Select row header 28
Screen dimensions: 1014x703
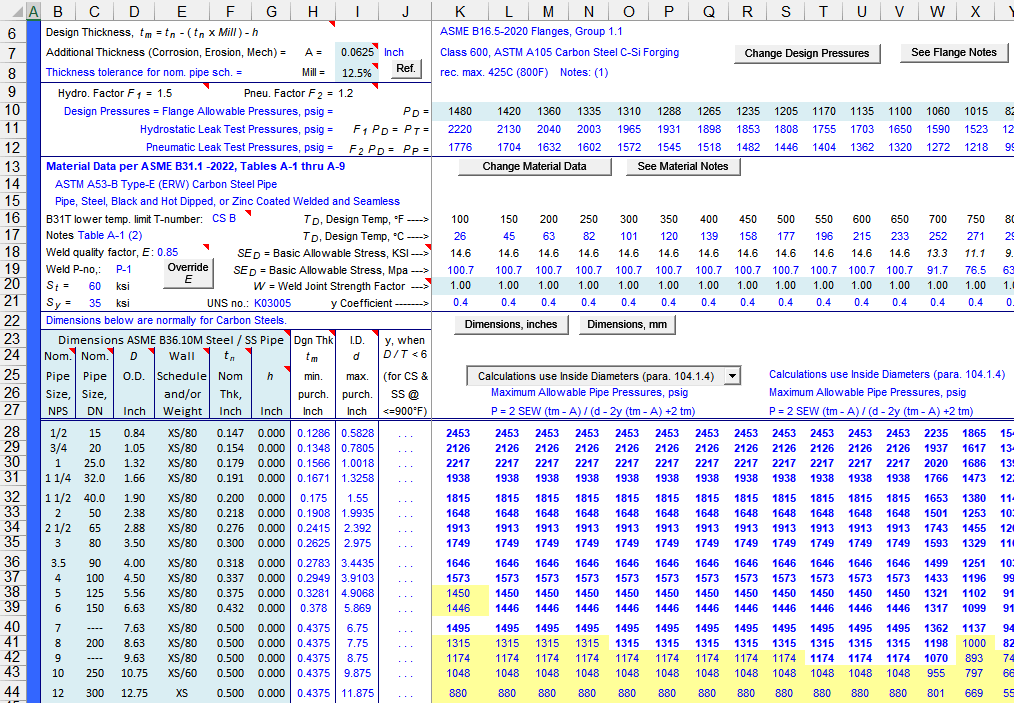click(x=13, y=432)
